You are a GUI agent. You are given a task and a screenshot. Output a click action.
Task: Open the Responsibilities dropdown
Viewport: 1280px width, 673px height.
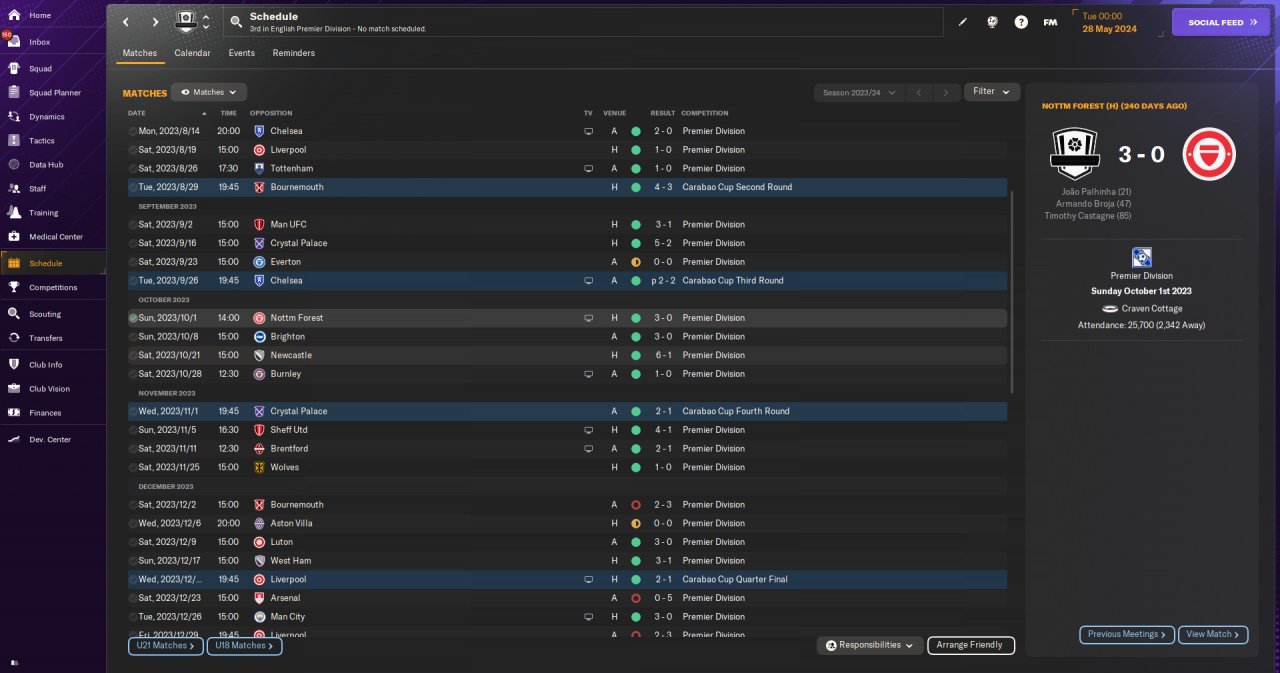click(x=869, y=646)
